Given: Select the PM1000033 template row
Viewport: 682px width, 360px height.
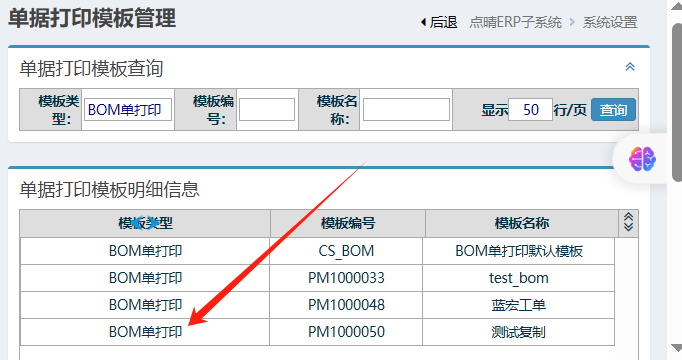Looking at the screenshot, I should (317, 278).
